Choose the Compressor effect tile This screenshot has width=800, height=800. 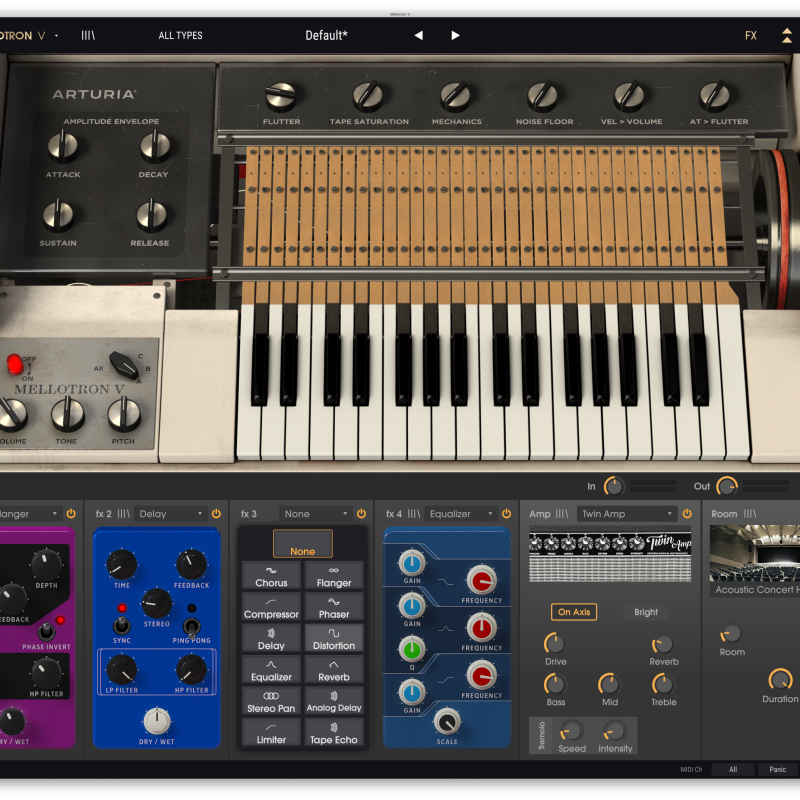(x=271, y=607)
